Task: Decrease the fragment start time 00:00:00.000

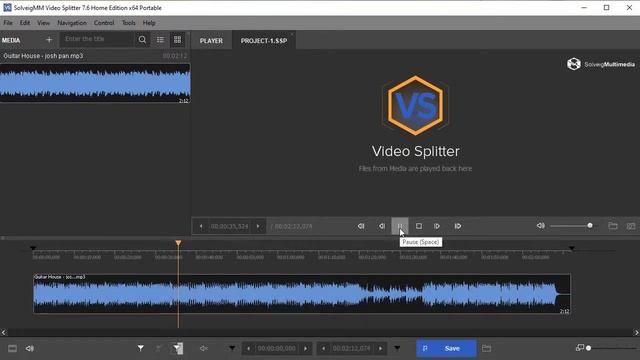Action: tap(248, 348)
